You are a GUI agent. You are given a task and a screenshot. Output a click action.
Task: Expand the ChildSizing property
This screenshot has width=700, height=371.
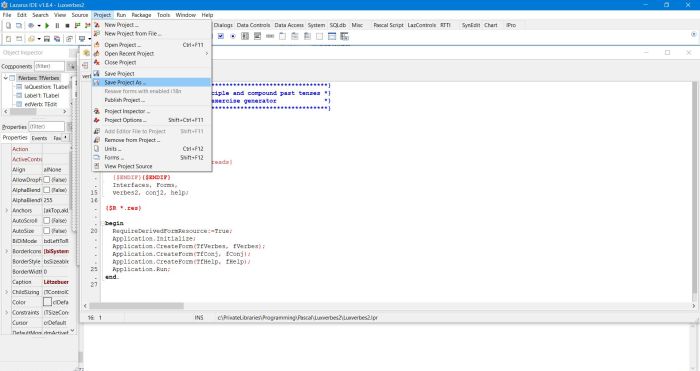pos(6,292)
